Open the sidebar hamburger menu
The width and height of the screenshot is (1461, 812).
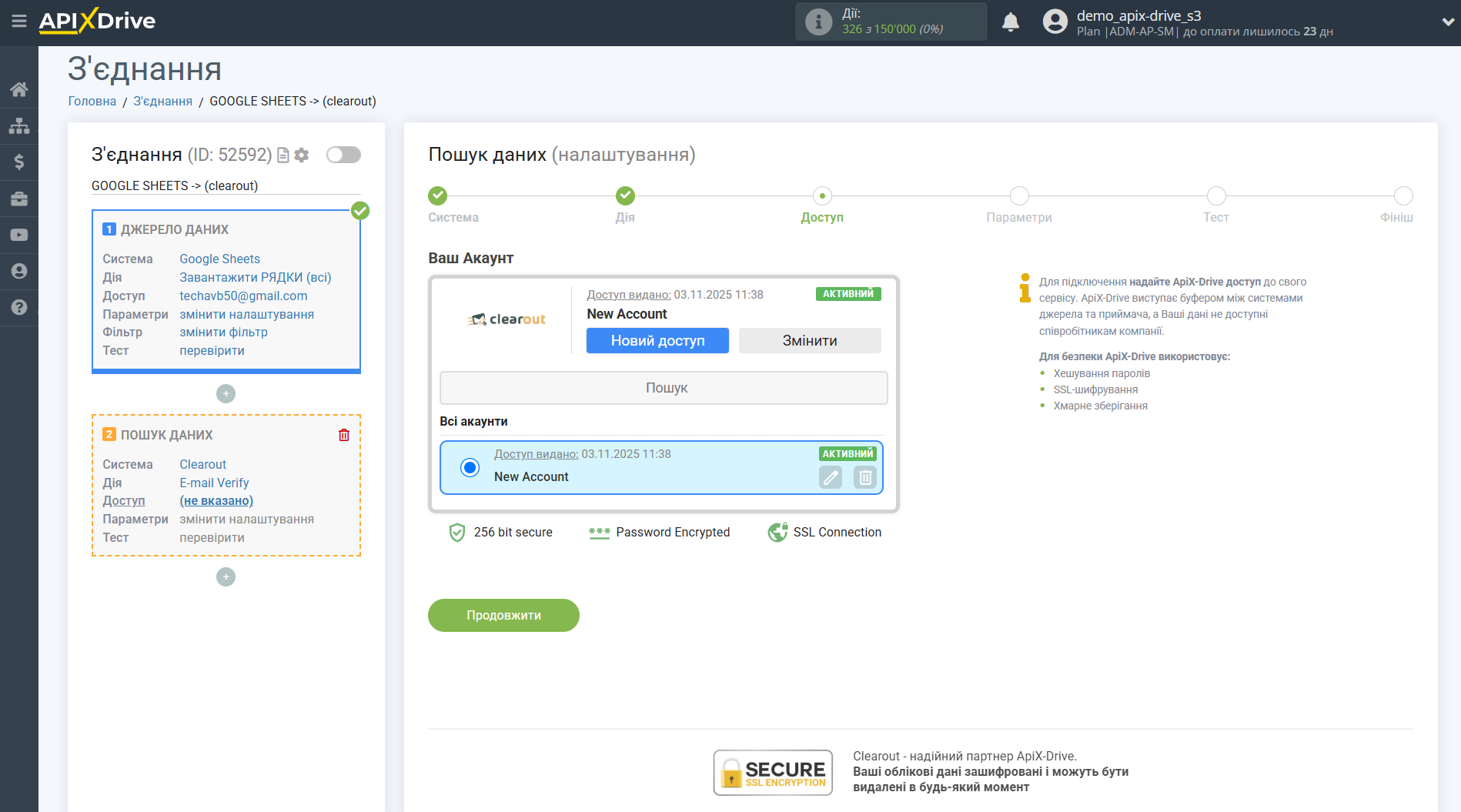tap(19, 22)
